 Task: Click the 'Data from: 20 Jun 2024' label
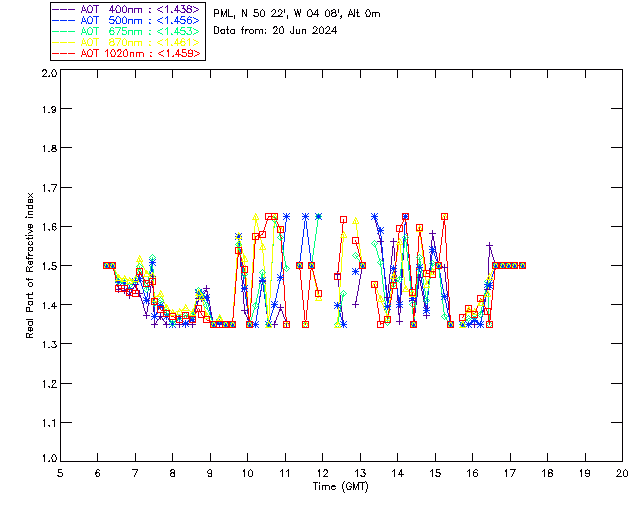275,31
